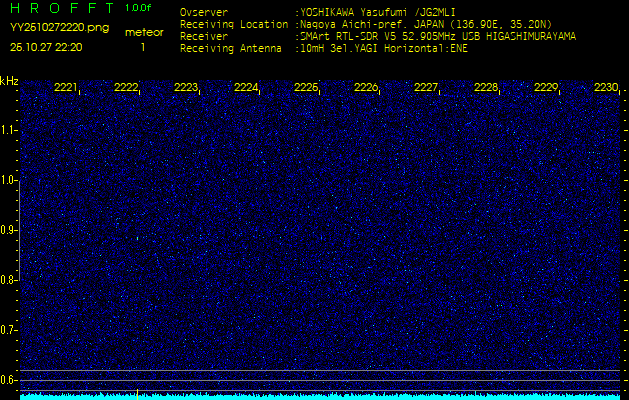Click the 1.0 frequency axis label
Screen dimensions: 629x400
click(9, 180)
